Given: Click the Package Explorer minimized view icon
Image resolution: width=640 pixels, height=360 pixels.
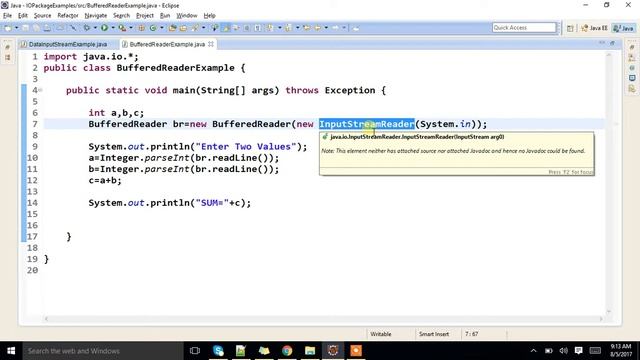Looking at the screenshot, I should click(7, 58).
